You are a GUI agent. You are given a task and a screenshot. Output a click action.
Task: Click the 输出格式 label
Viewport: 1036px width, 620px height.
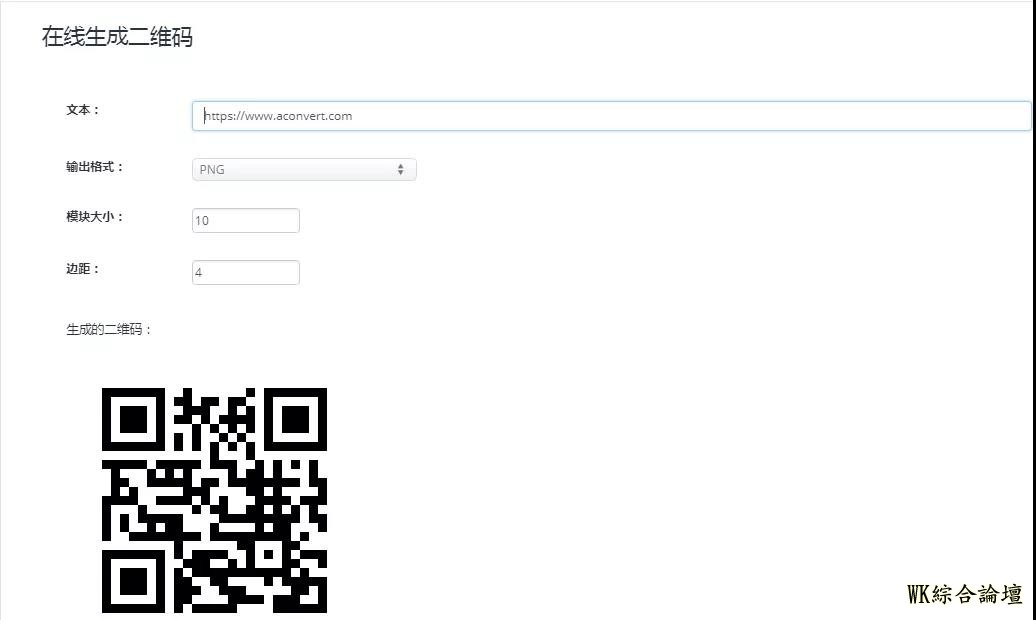pyautogui.click(x=94, y=167)
